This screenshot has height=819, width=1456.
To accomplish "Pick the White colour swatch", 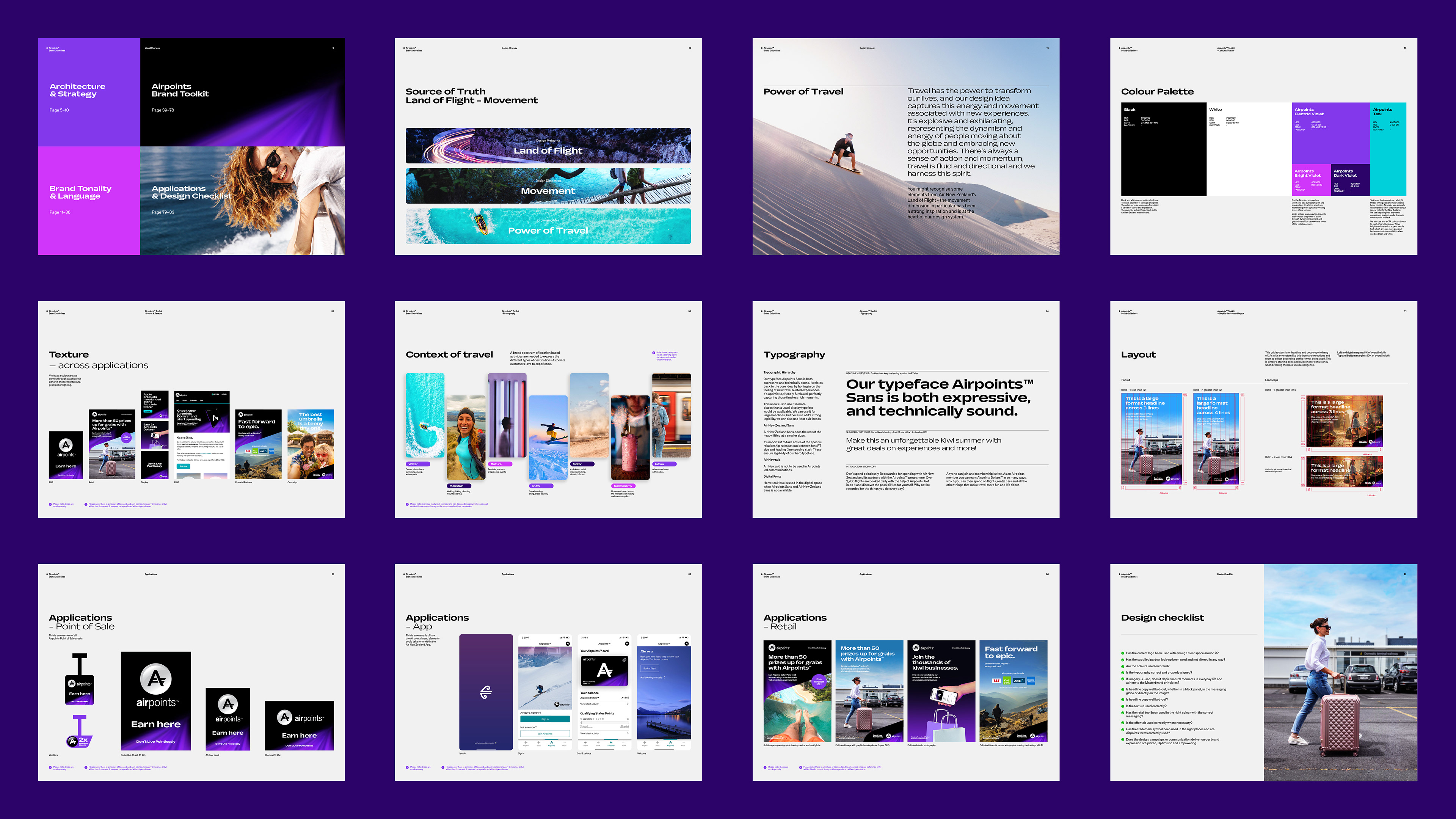I will coord(1249,149).
